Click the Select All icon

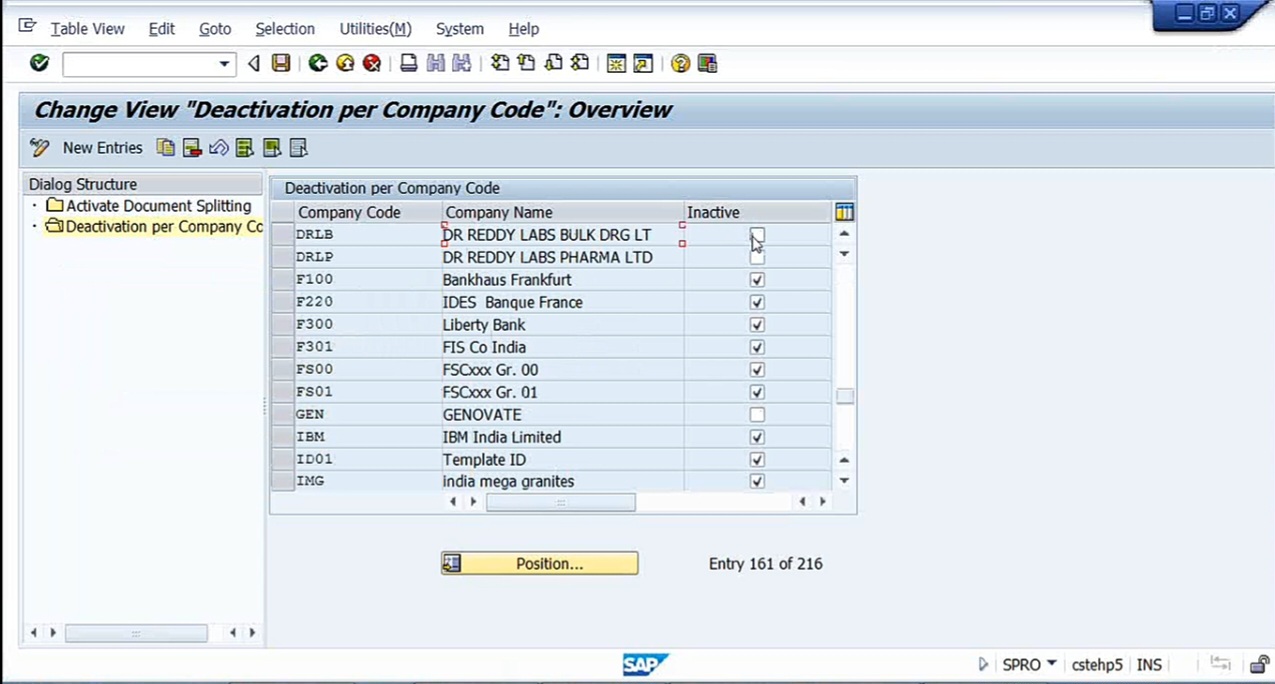245,148
